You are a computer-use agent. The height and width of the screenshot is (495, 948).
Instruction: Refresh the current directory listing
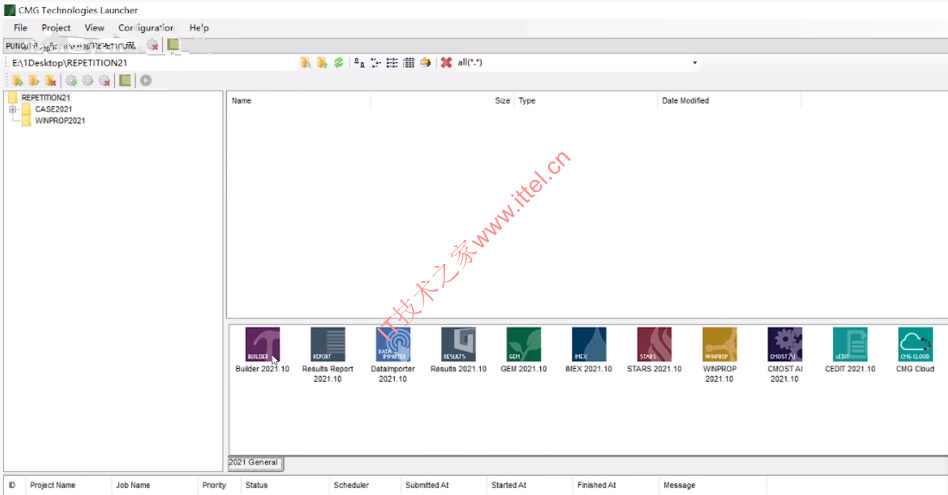339,63
